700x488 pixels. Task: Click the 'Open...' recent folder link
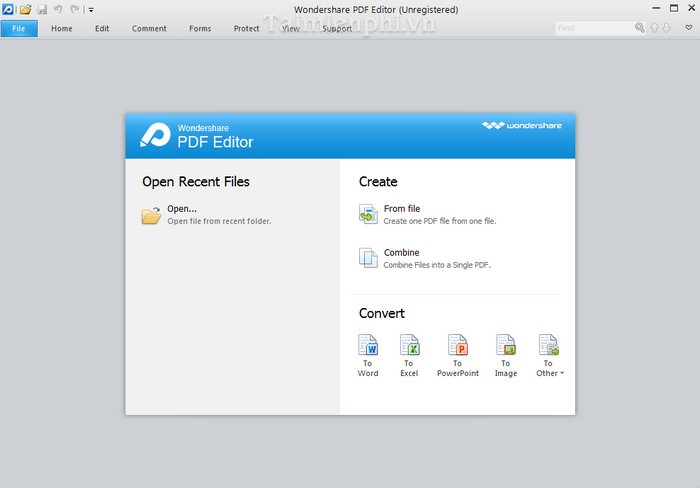[182, 209]
